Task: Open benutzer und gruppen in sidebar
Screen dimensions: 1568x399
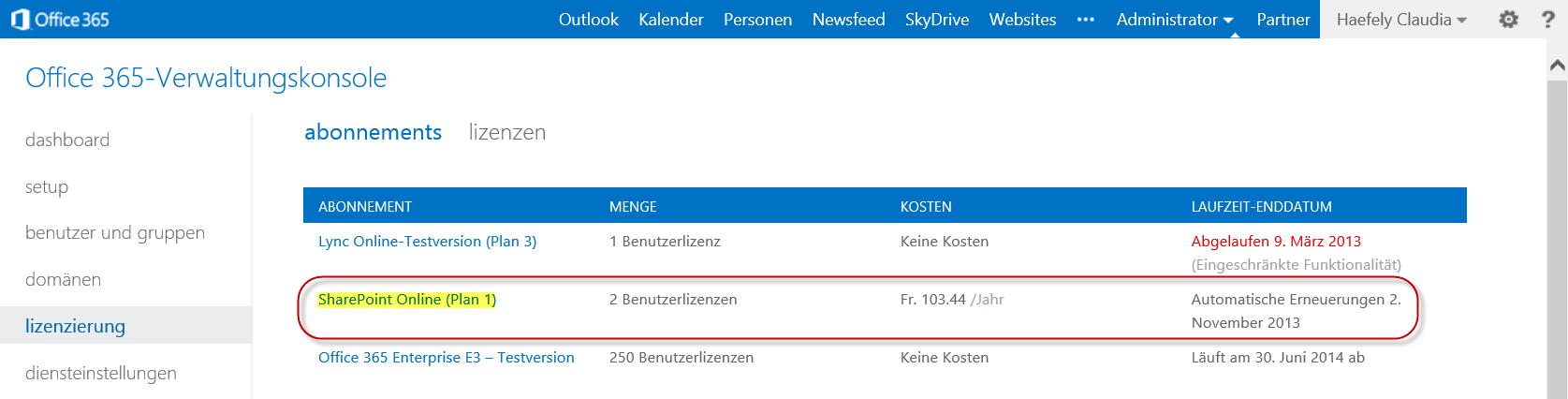Action: (115, 233)
